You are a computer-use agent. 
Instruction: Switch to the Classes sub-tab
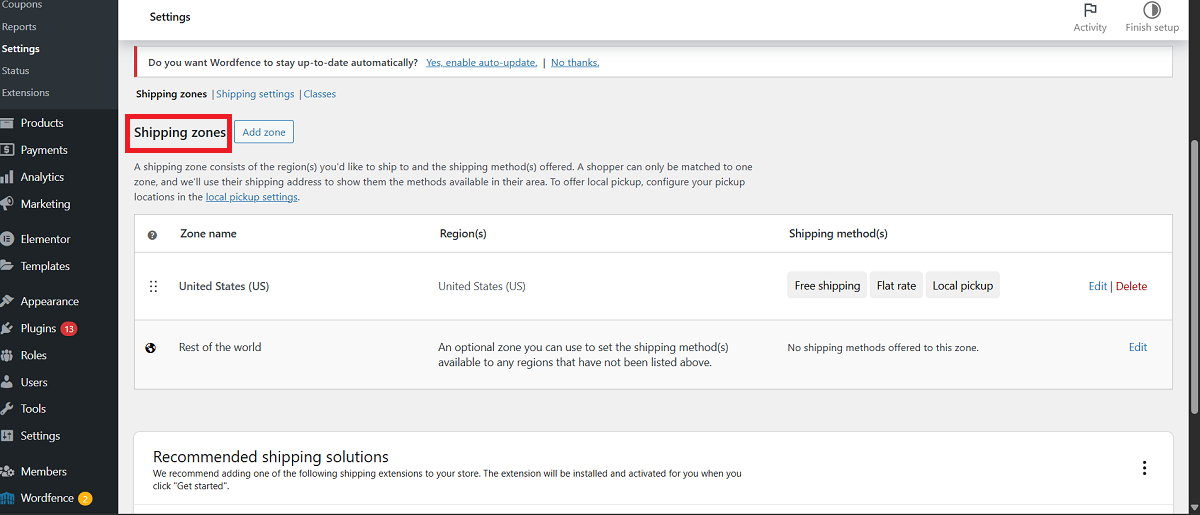(x=320, y=94)
